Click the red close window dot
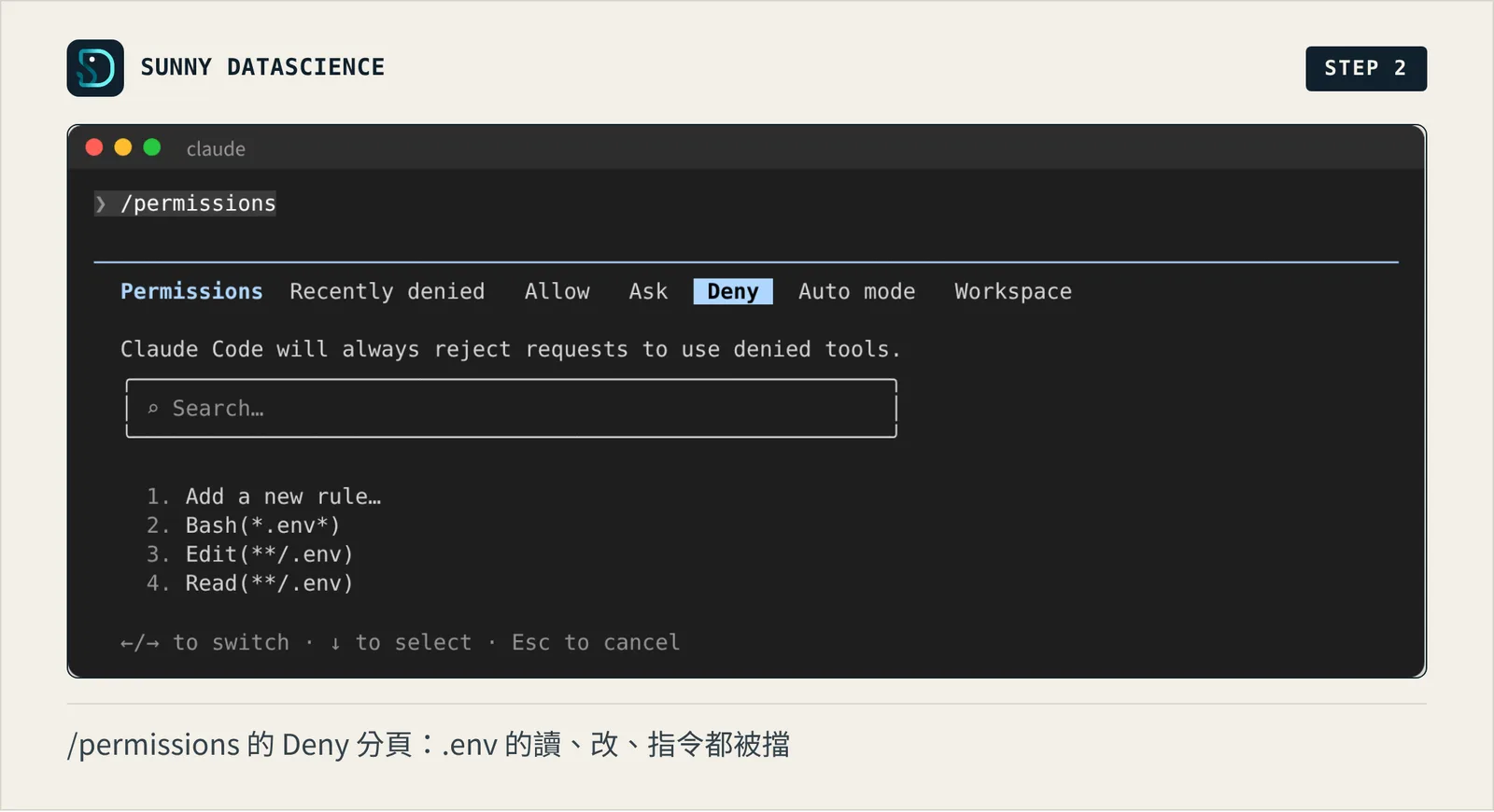 94,147
